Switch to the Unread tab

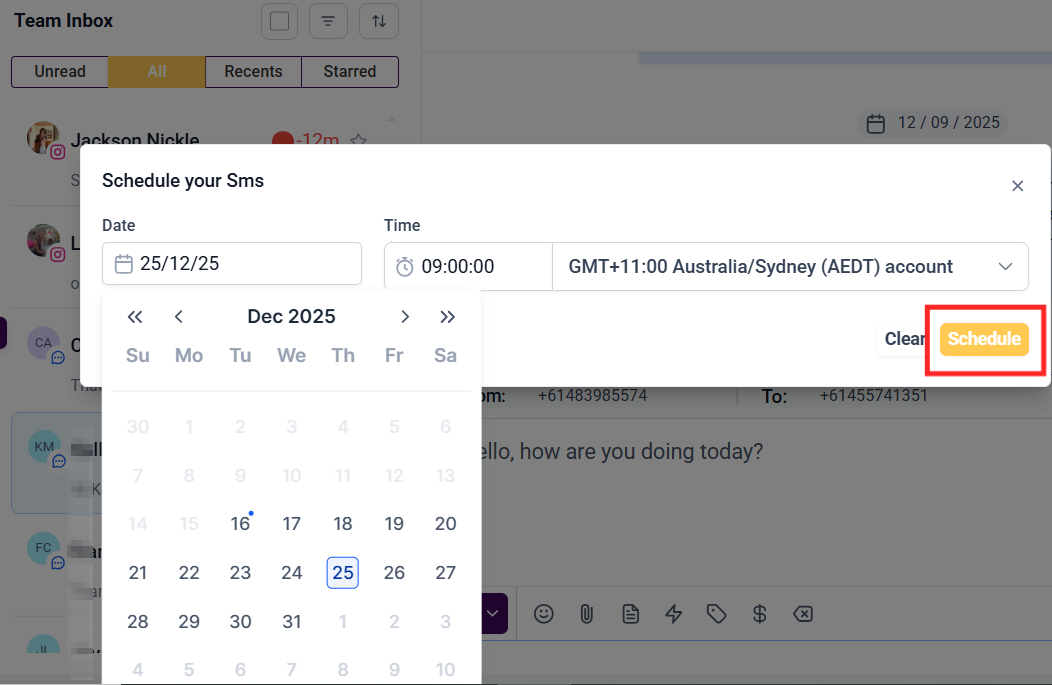coord(60,72)
